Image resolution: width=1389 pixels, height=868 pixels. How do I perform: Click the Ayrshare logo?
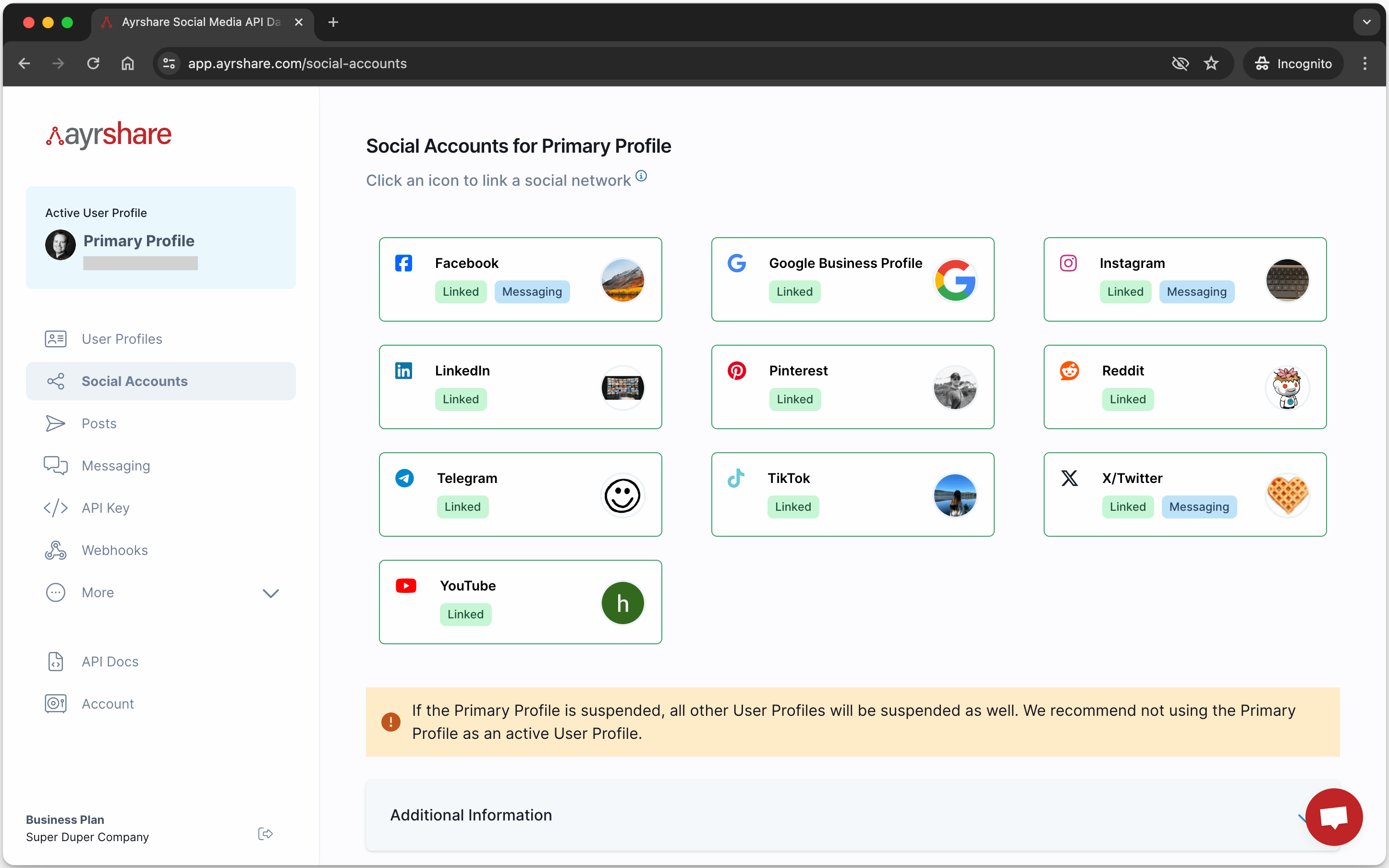click(x=109, y=134)
